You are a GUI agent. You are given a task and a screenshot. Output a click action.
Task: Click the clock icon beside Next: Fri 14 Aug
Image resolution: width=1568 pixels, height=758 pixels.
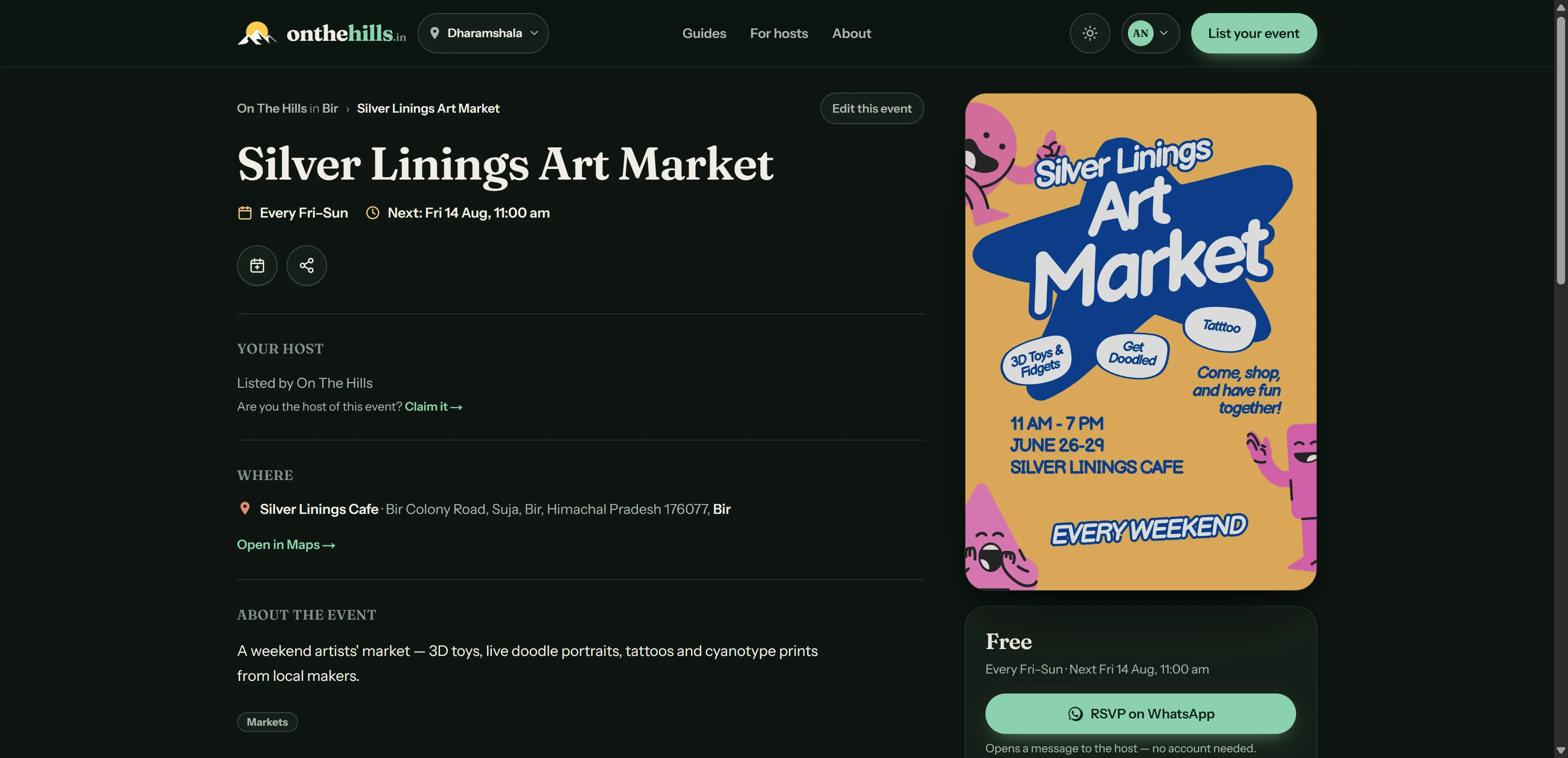(373, 213)
